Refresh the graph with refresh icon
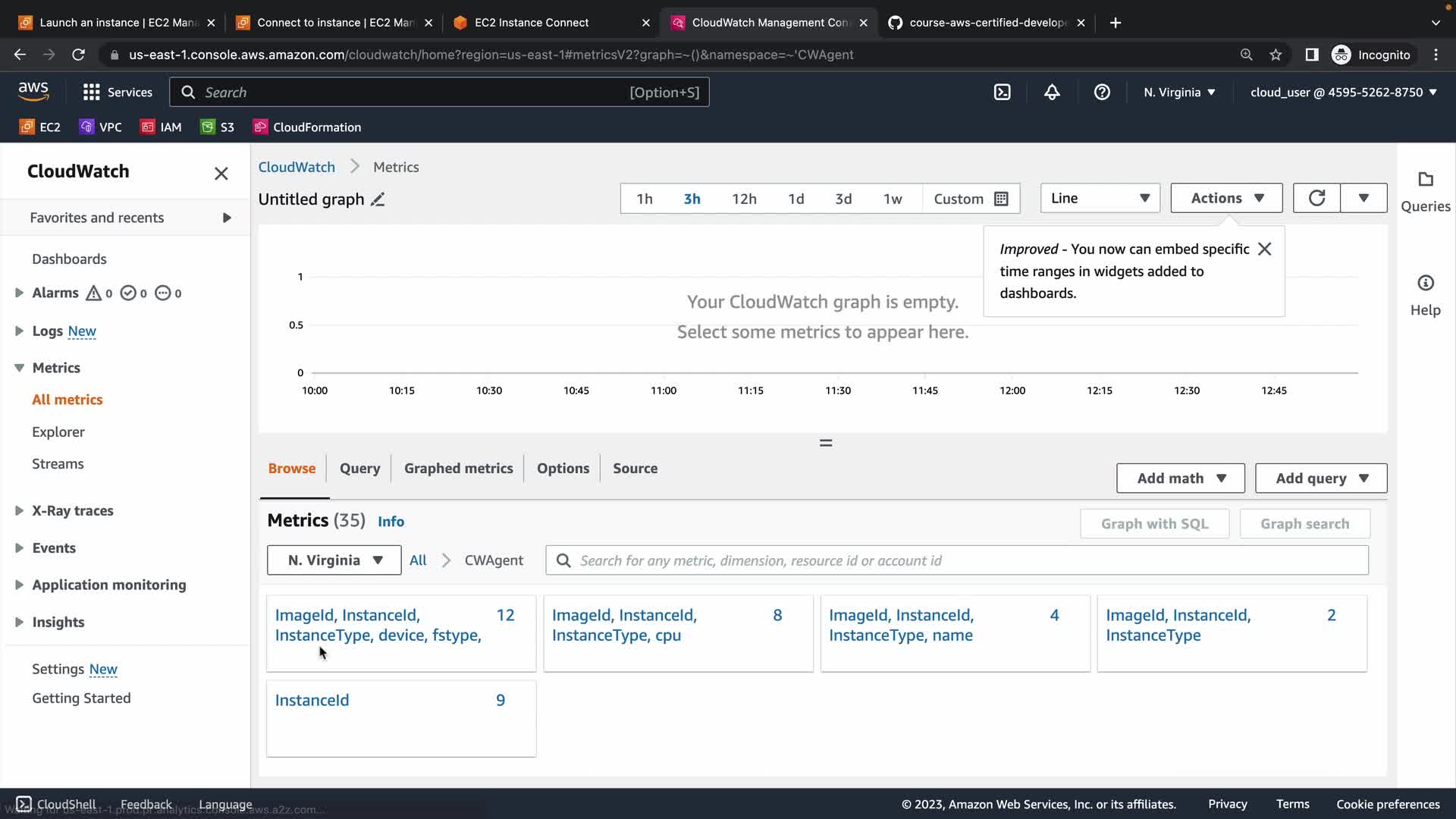Screen dimensions: 1456x819 [1316, 198]
